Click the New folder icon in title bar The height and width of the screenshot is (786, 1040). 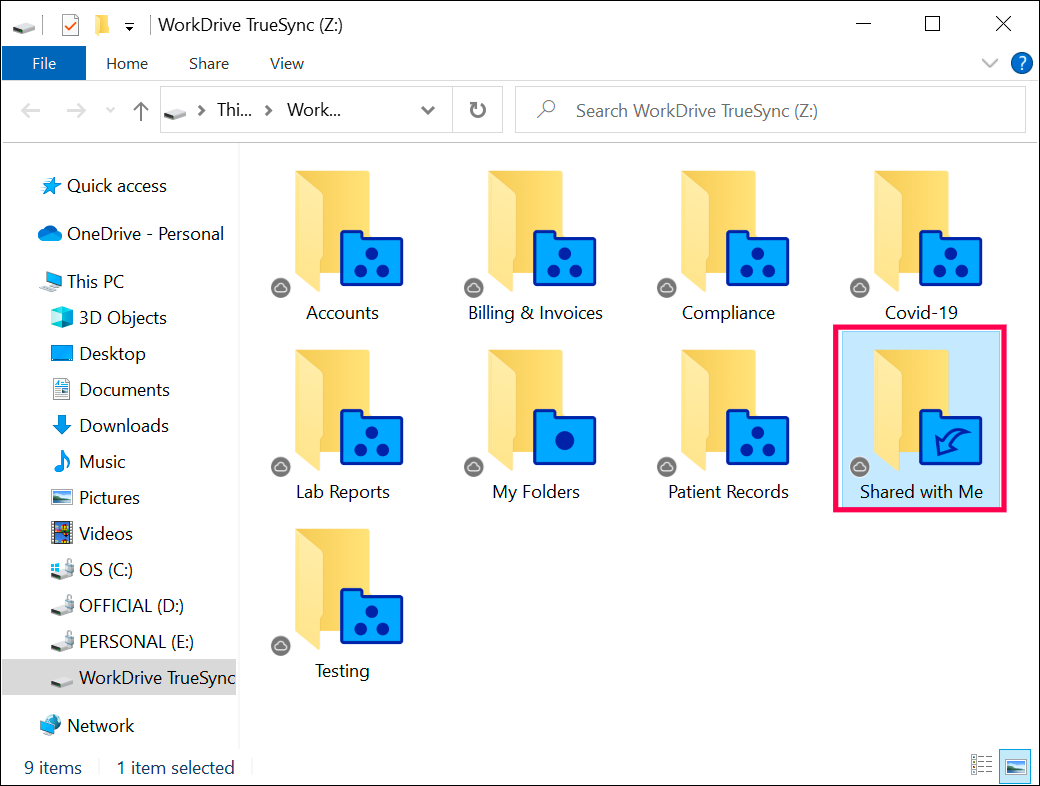101,25
